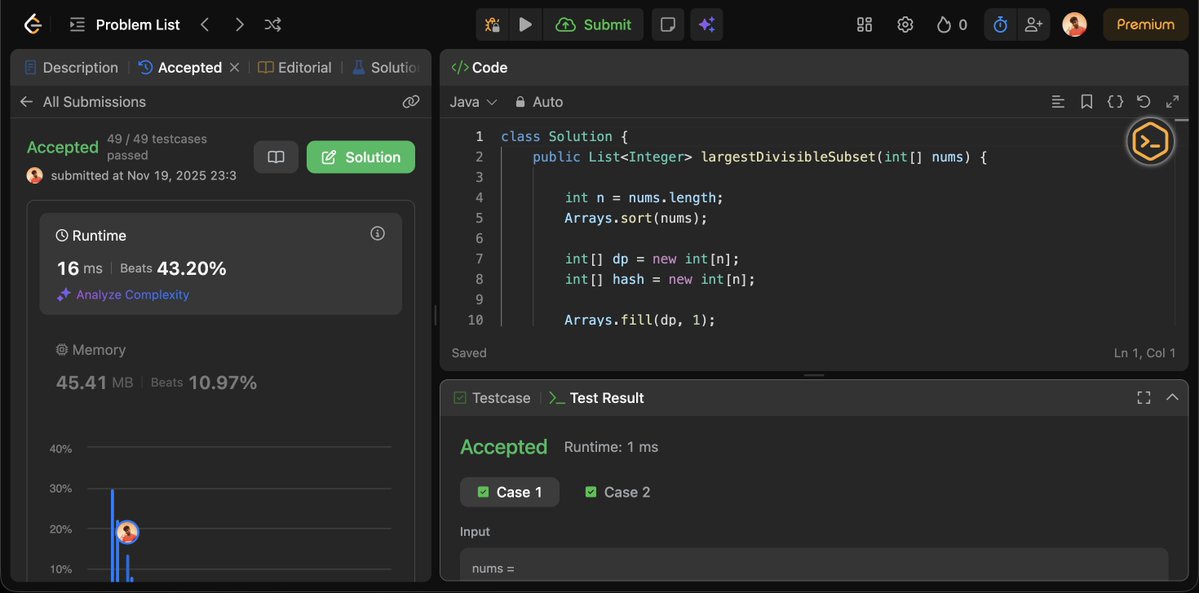
Task: Click the debug bug icon
Action: (x=492, y=24)
